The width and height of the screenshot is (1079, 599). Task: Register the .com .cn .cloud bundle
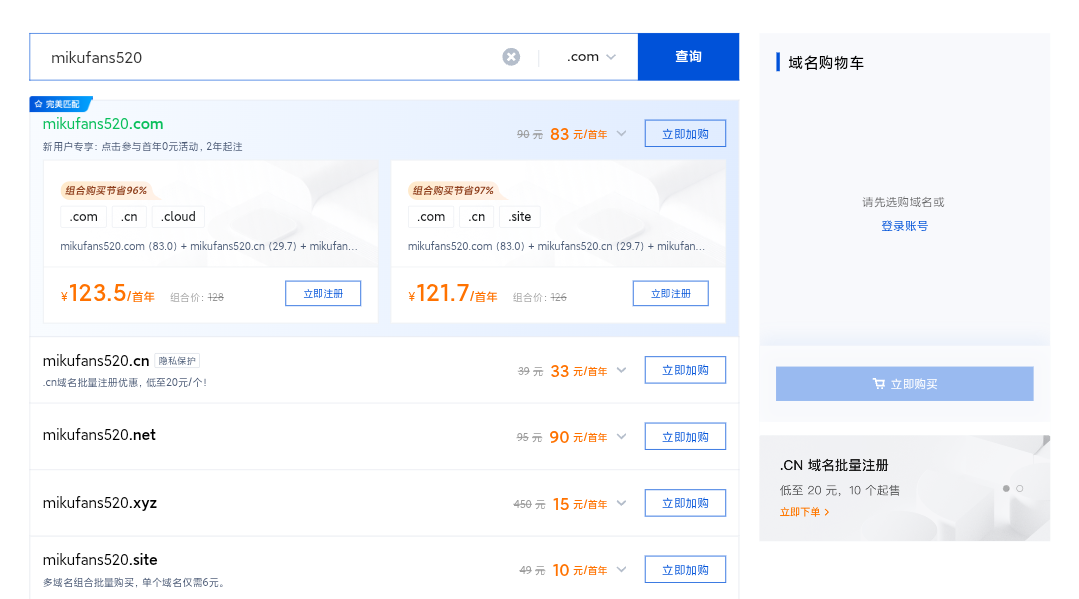click(x=322, y=293)
